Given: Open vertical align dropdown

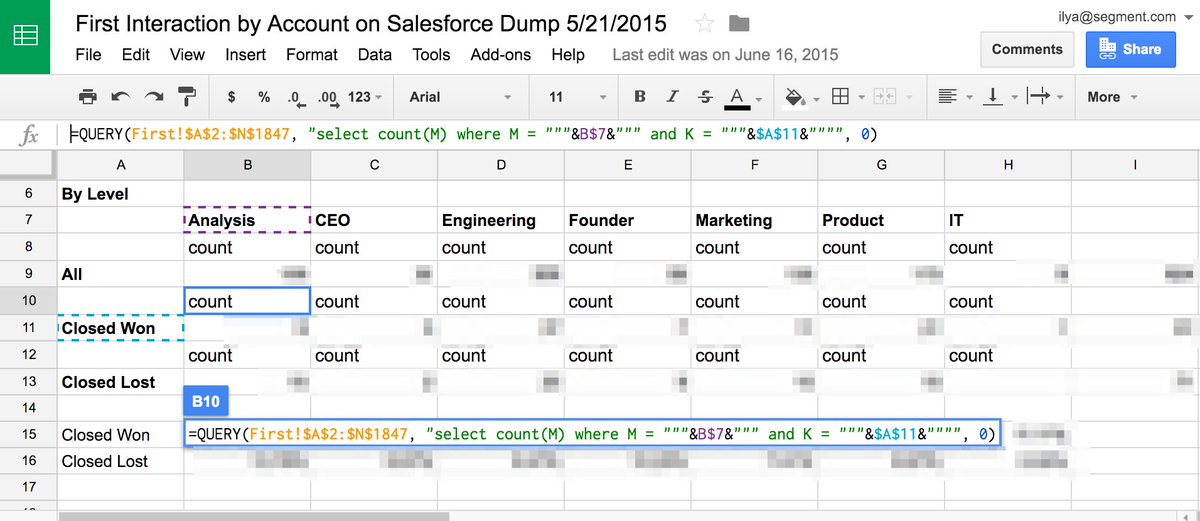Looking at the screenshot, I should pos(999,97).
